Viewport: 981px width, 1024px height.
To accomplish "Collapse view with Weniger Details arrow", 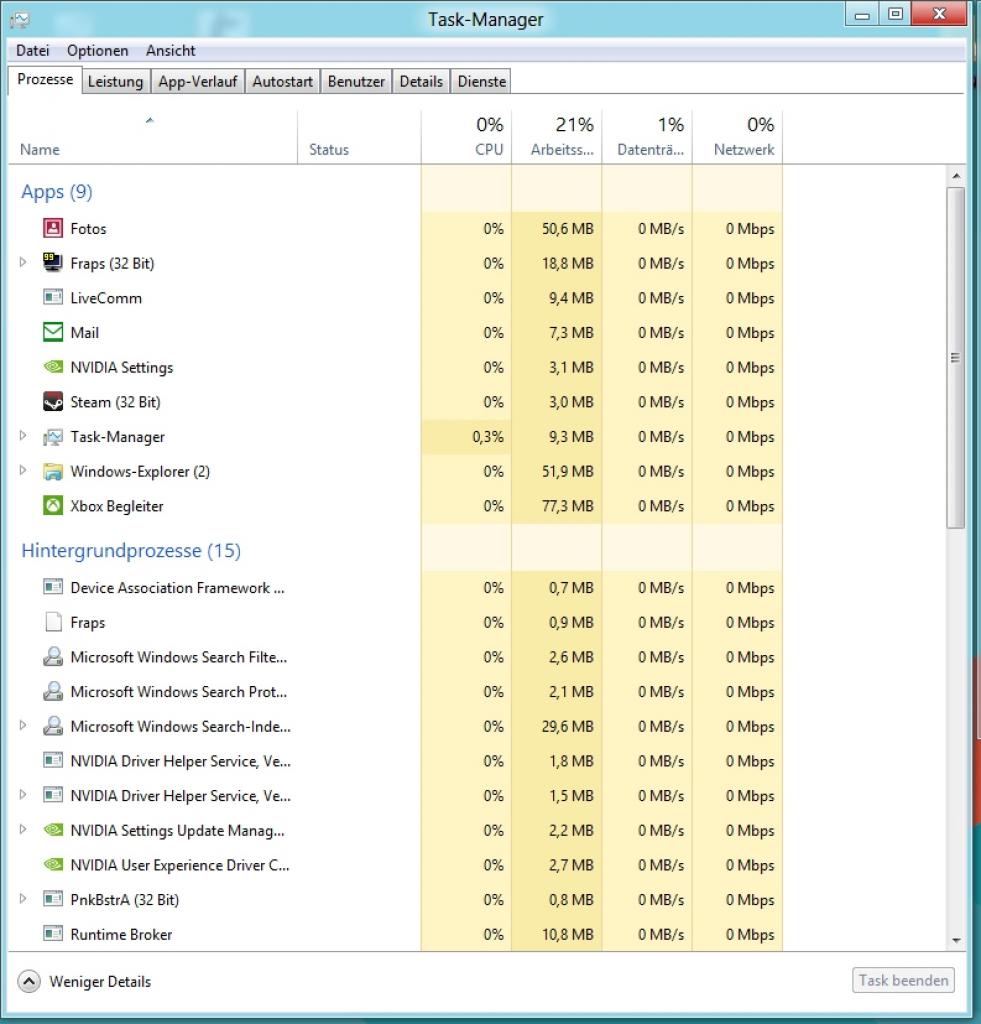I will 29,981.
